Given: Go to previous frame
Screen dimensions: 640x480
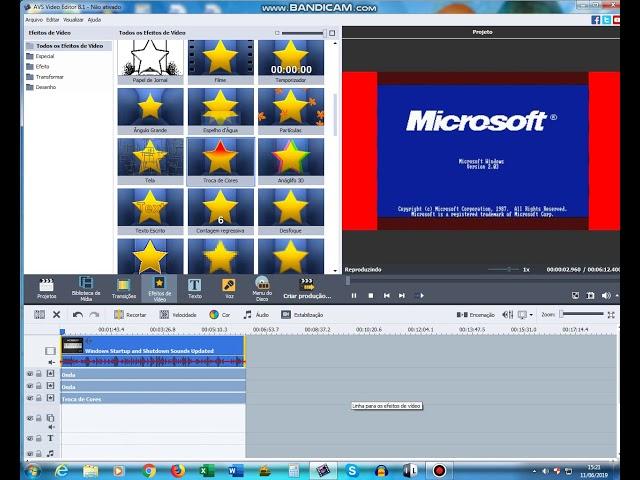Looking at the screenshot, I should tap(387, 296).
